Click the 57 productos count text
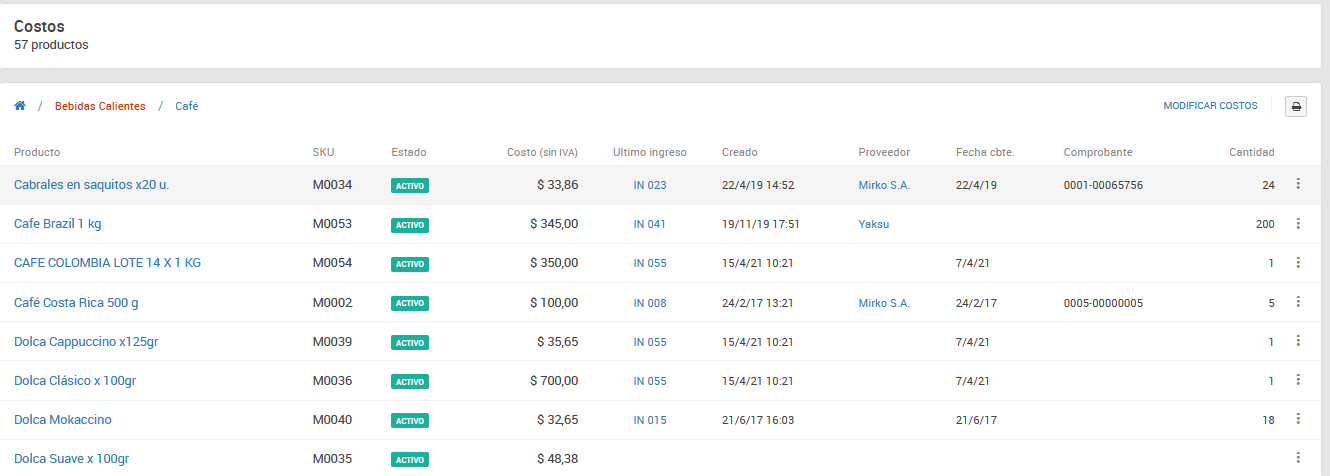The image size is (1330, 476). click(x=51, y=45)
